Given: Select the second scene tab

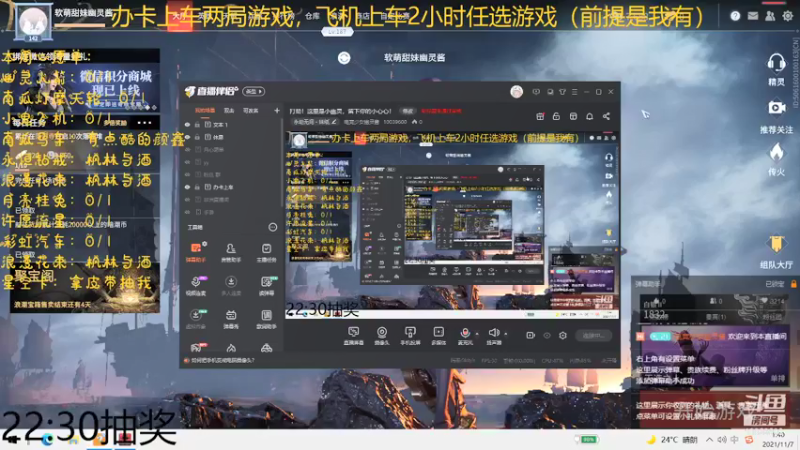Looking at the screenshot, I should pos(229,111).
